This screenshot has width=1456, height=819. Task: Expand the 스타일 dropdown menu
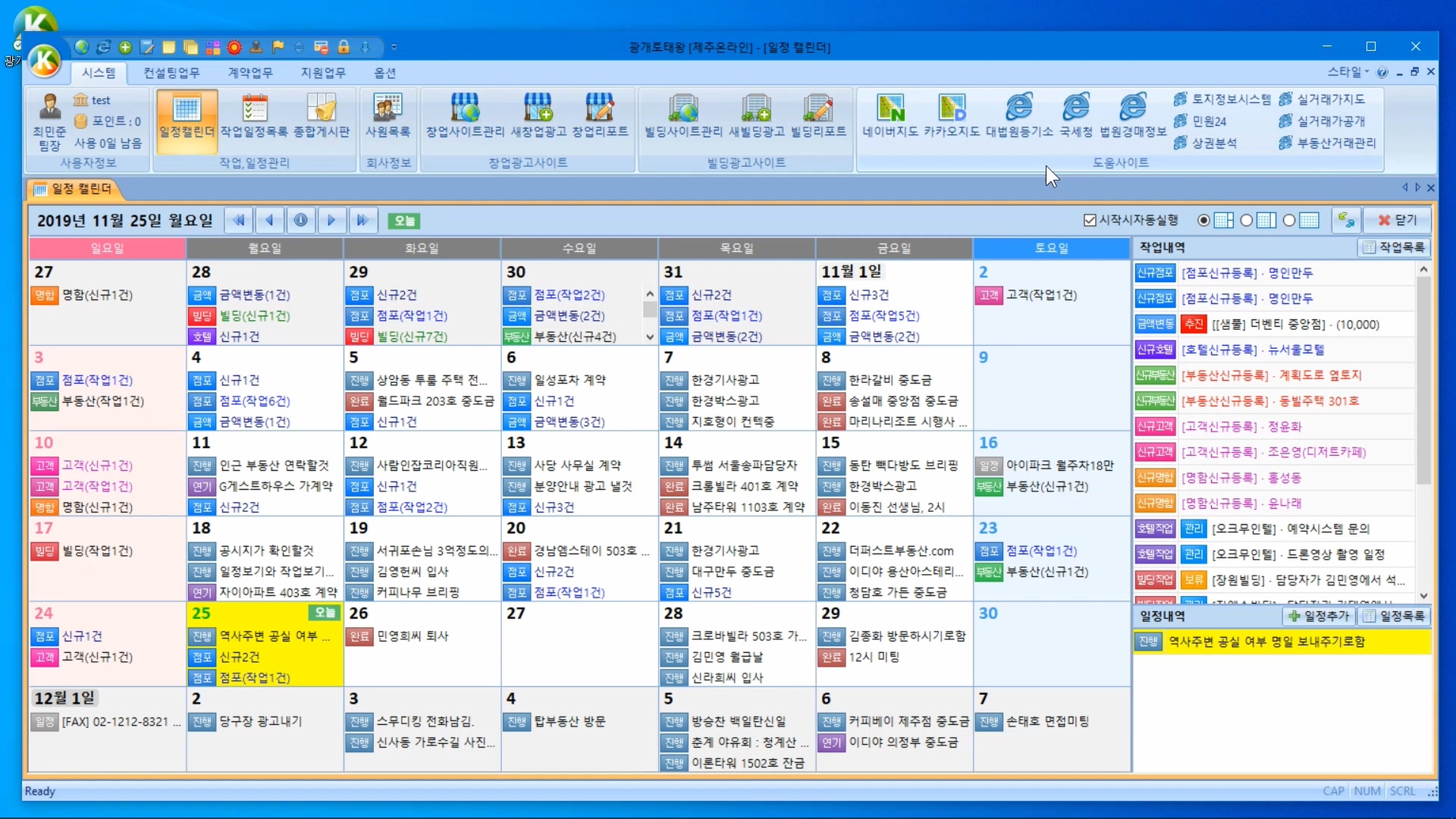(x=1348, y=72)
